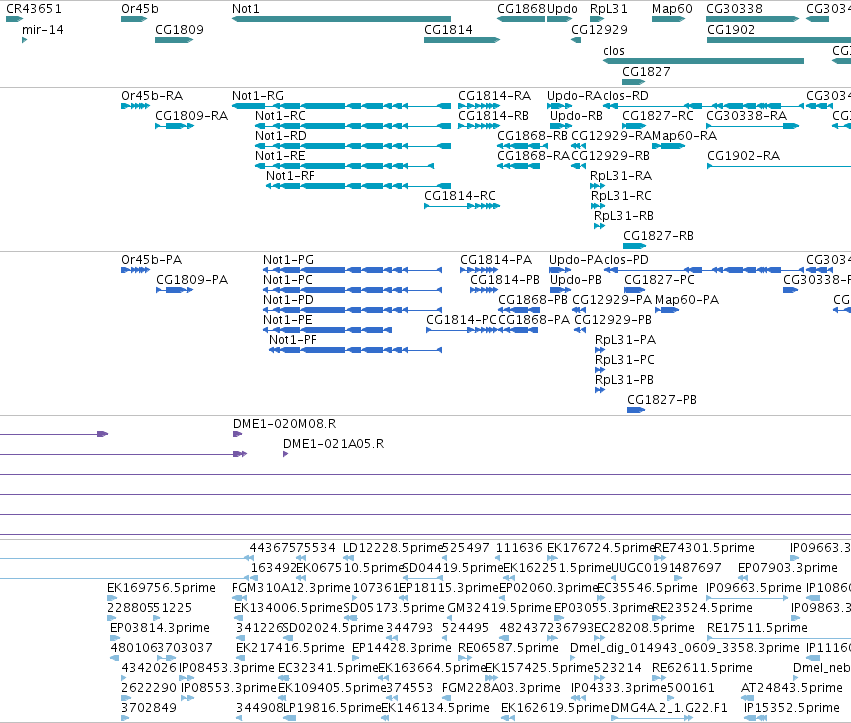
Task: Click the AT24843.5prime EST label
Action: [x=791, y=688]
